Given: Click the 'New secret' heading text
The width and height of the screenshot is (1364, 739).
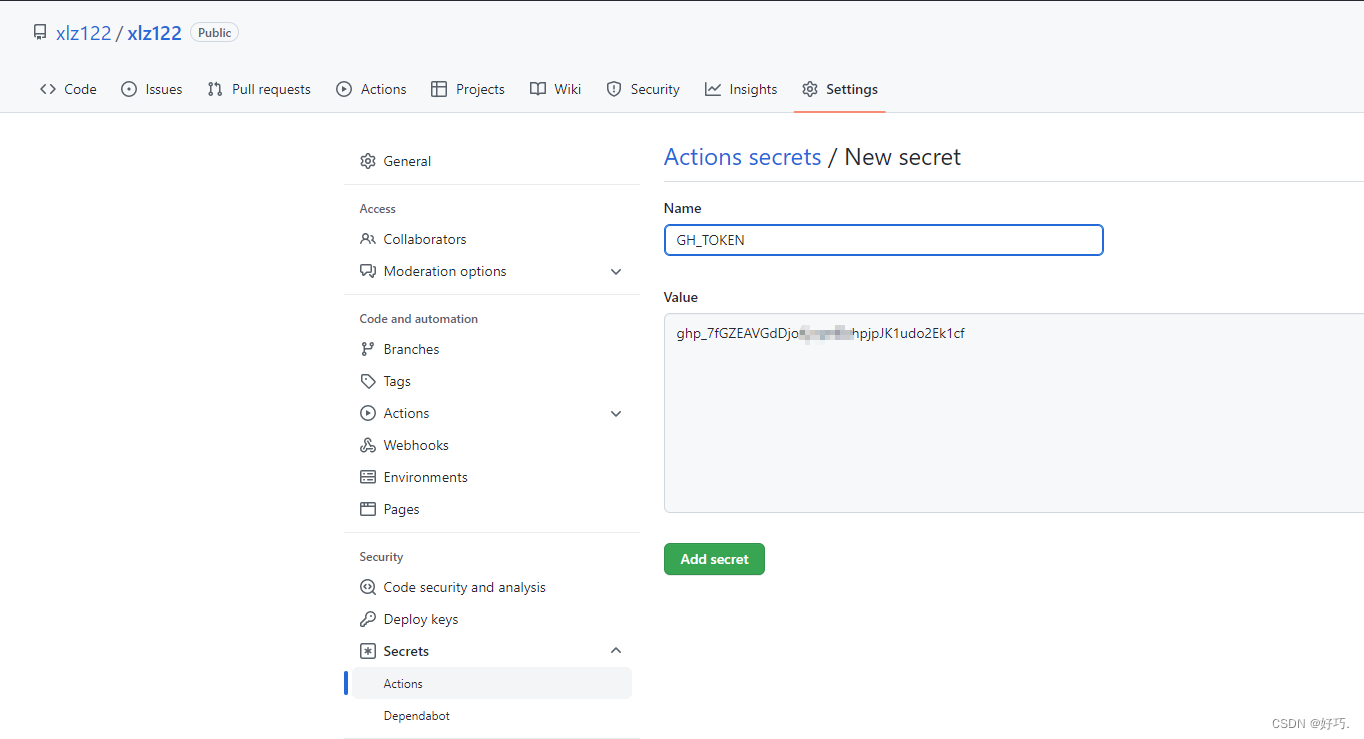Looking at the screenshot, I should click(x=902, y=157).
